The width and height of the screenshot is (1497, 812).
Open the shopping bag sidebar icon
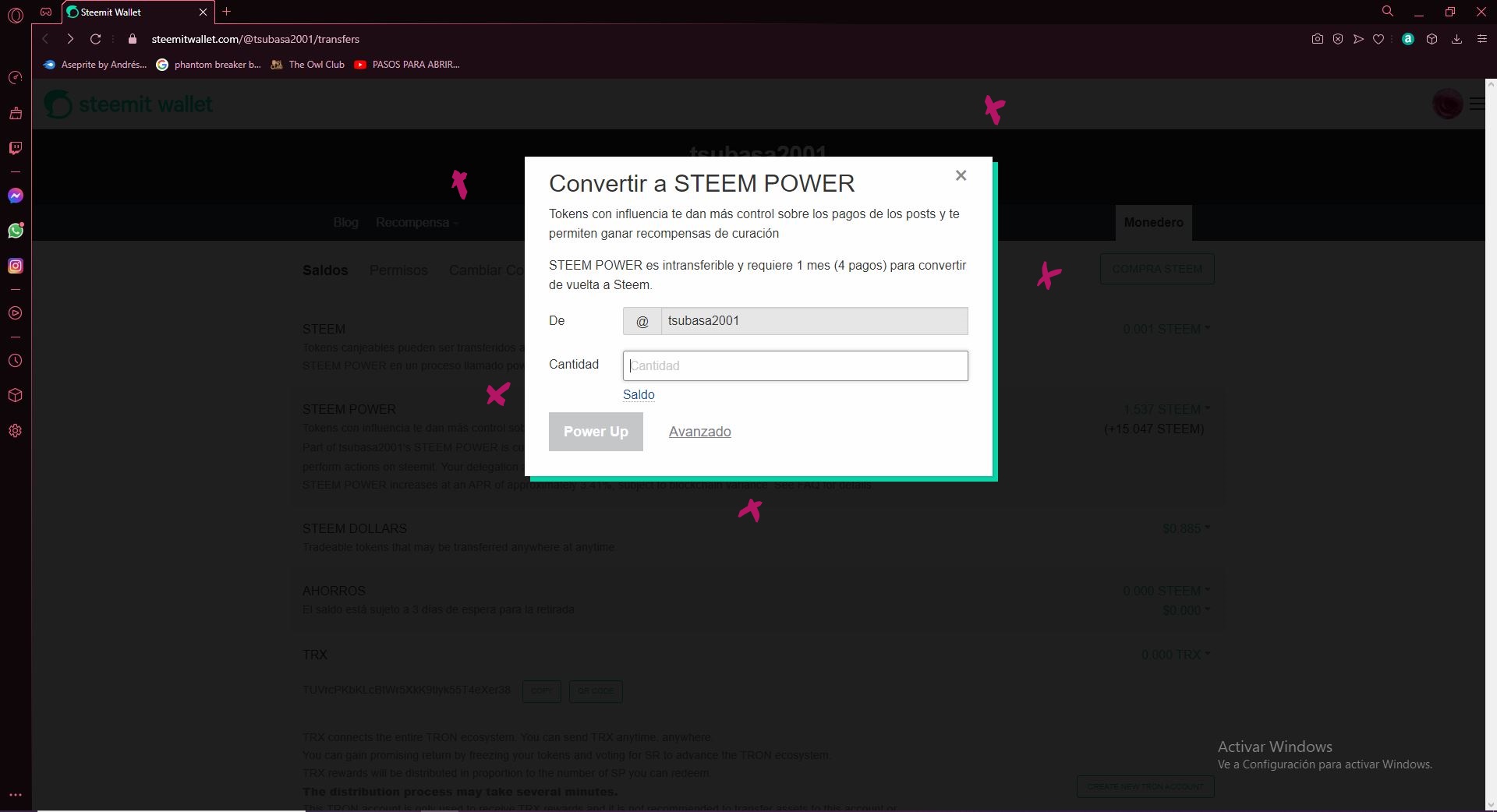pos(15,113)
